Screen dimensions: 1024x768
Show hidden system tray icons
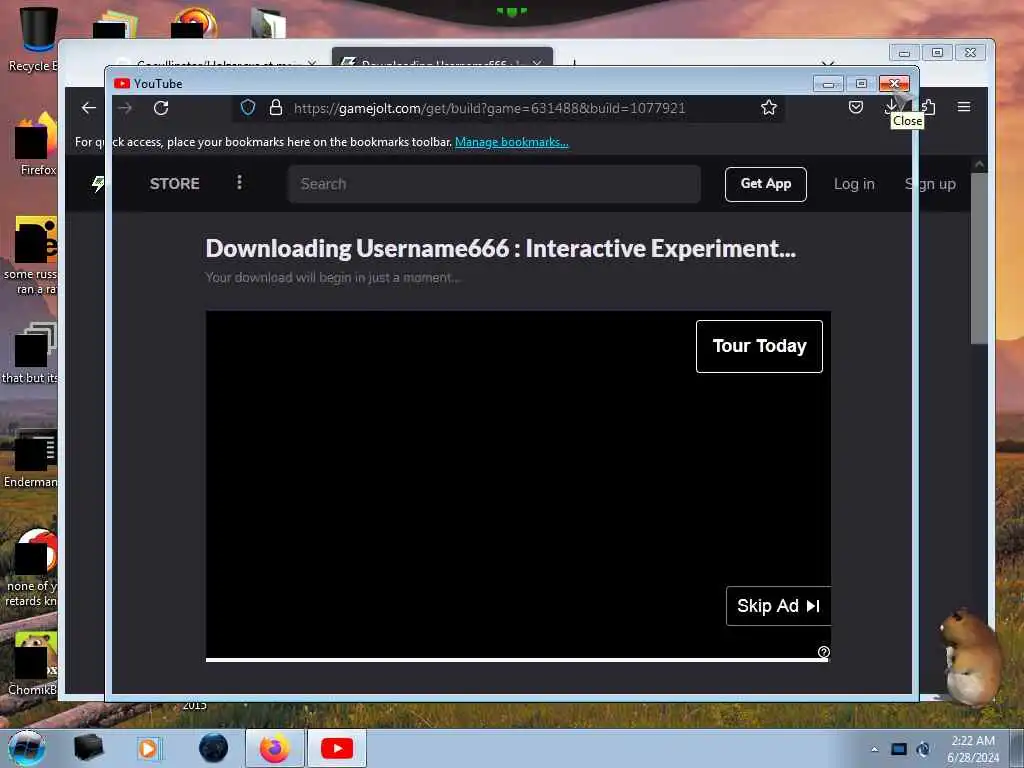(874, 749)
